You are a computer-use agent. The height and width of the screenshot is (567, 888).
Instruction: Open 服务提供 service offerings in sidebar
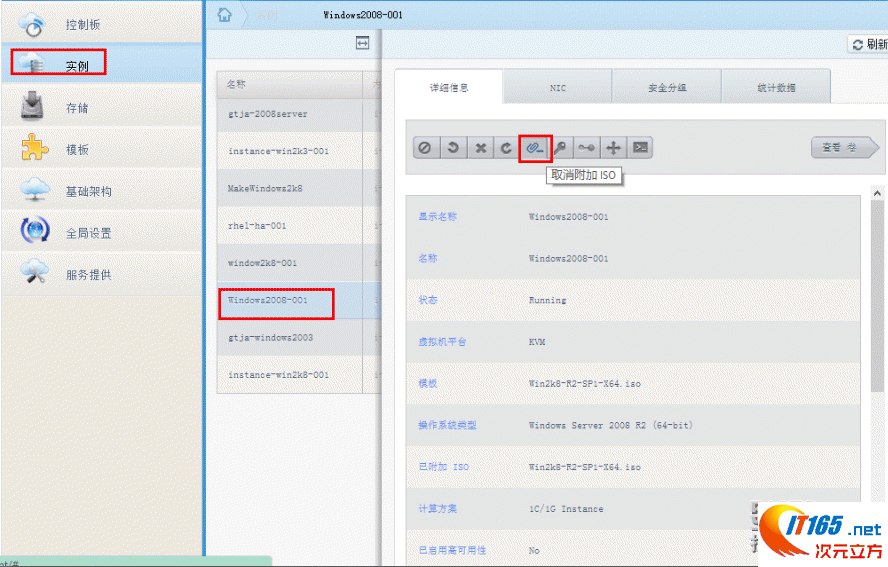tap(102, 274)
